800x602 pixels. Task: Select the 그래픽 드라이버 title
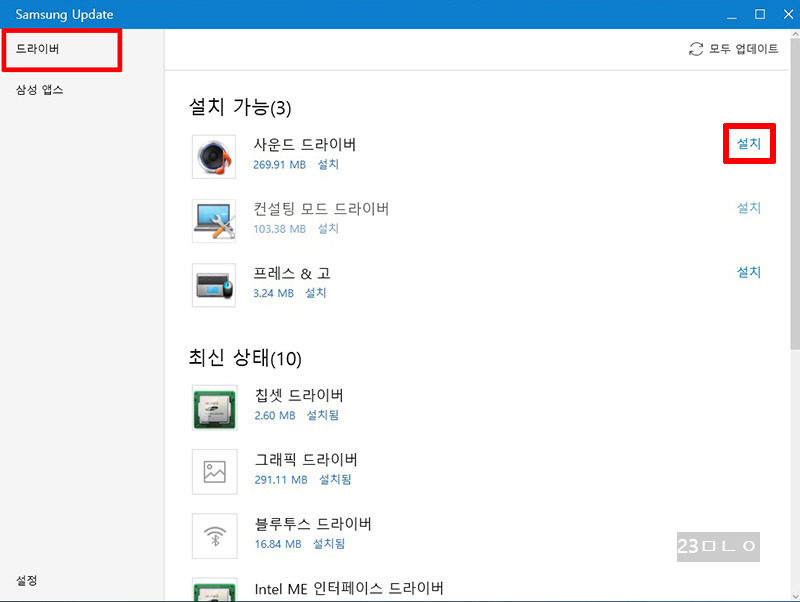point(306,460)
